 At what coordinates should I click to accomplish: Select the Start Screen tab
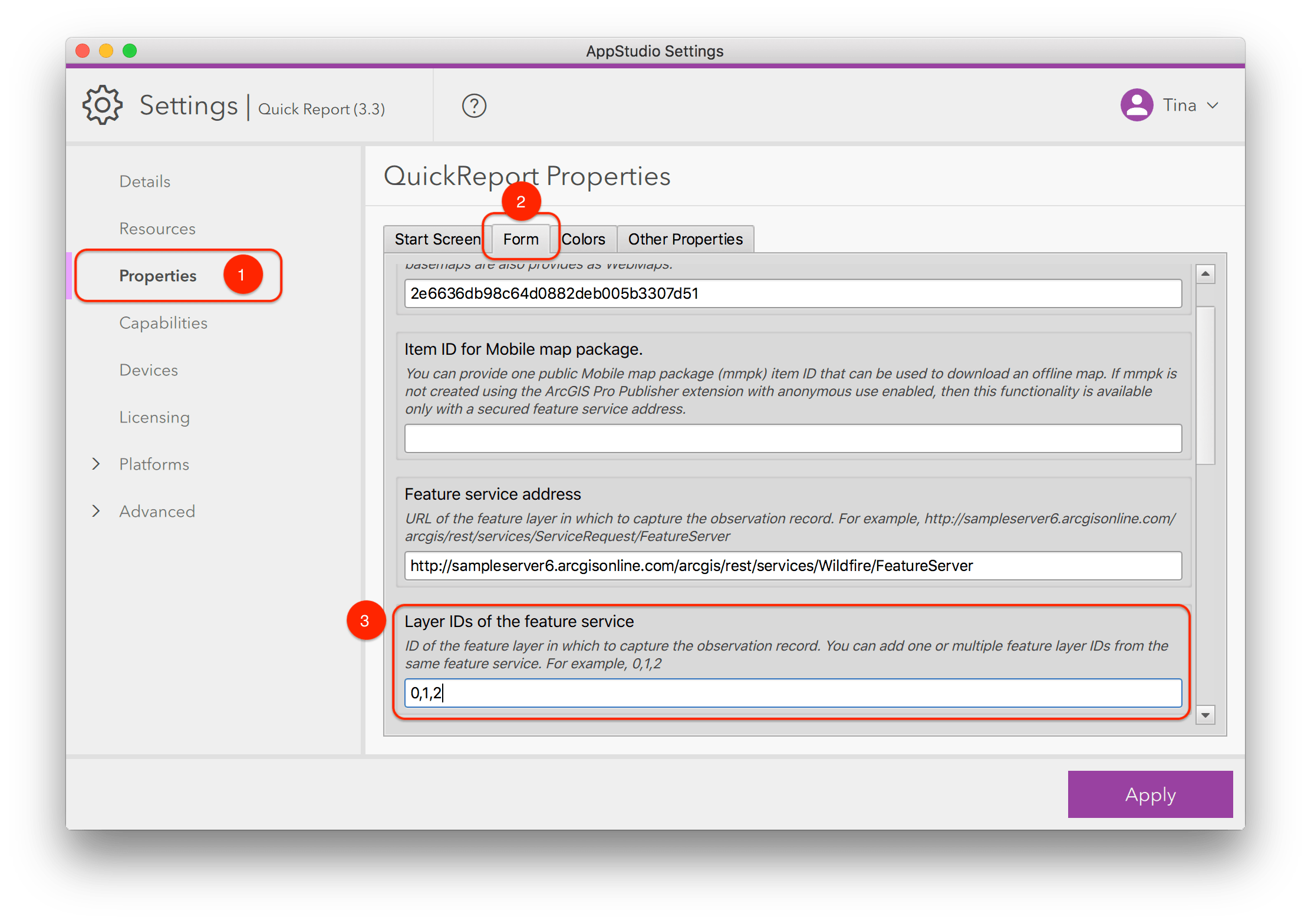pos(437,239)
